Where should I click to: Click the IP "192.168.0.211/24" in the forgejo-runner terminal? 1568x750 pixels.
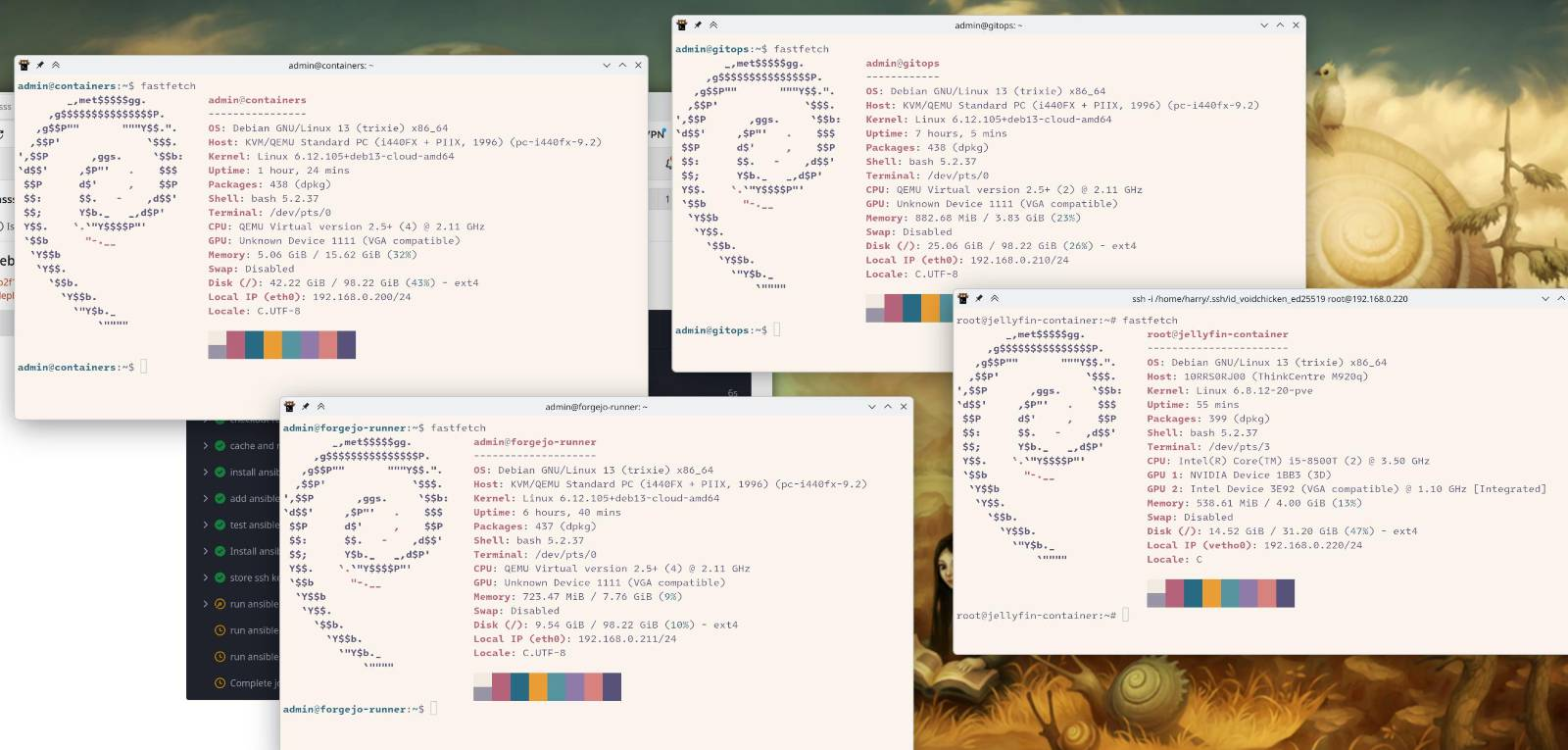point(627,639)
